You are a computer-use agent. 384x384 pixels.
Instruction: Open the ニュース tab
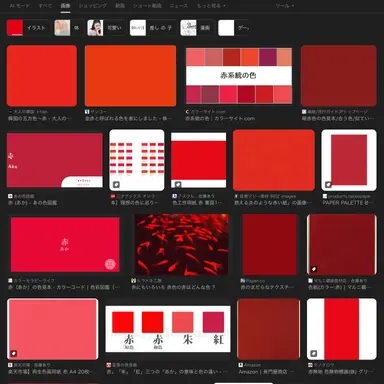[x=179, y=6]
